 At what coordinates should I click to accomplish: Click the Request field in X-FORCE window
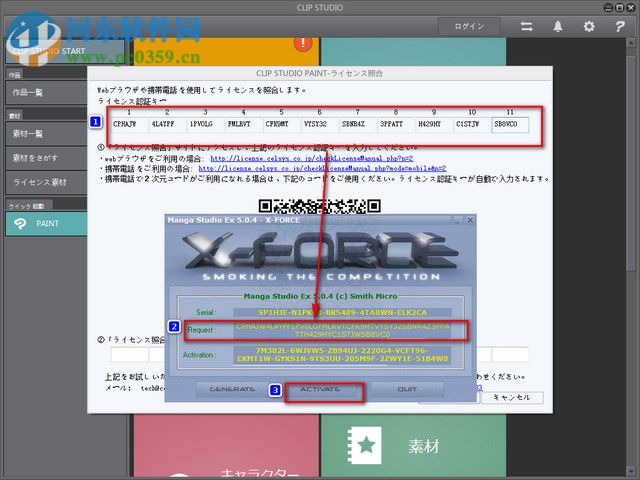tap(342, 330)
